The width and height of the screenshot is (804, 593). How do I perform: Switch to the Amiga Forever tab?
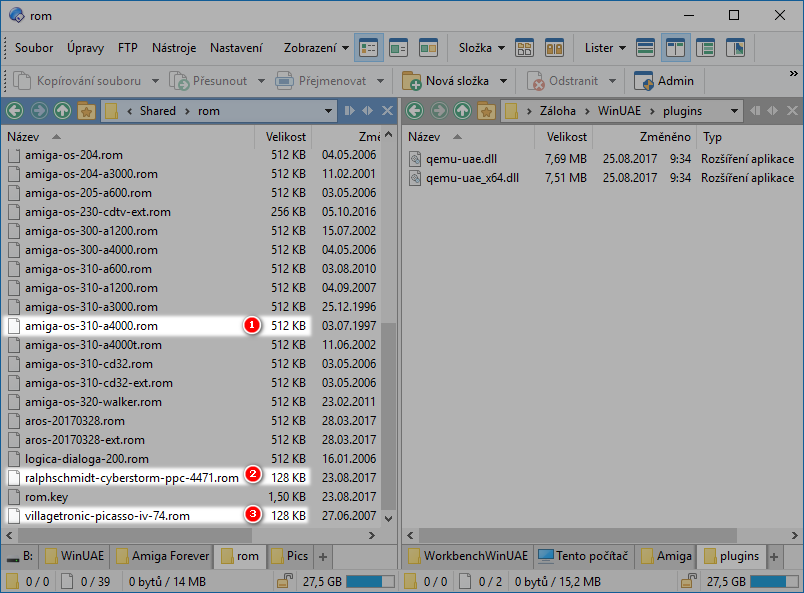[163, 555]
